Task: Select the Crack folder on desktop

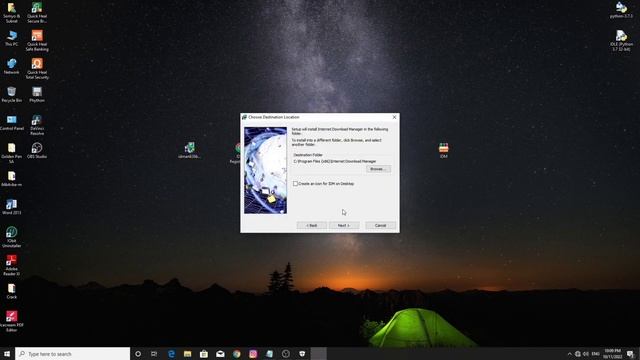Action: click(11, 291)
